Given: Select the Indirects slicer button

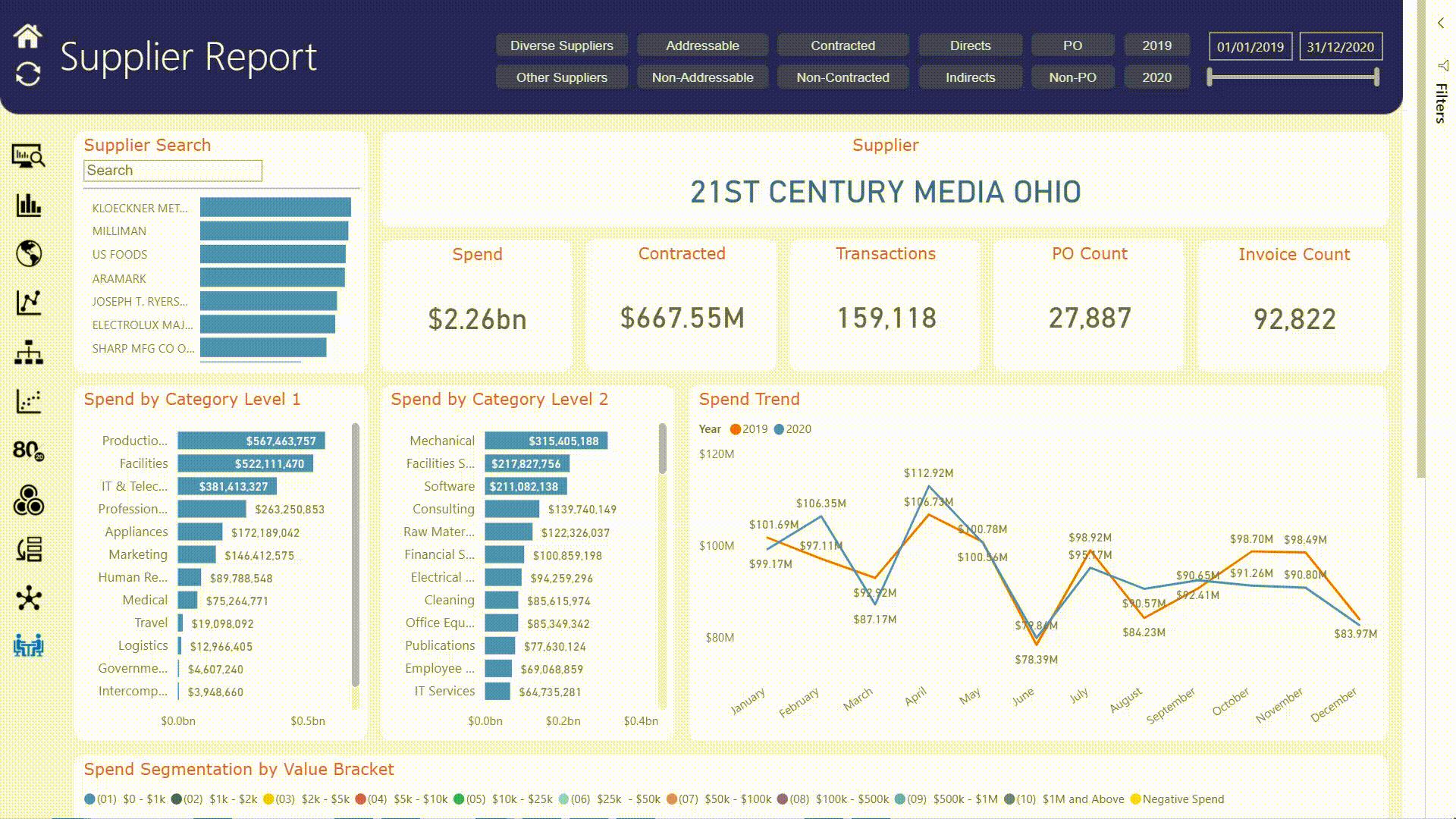Looking at the screenshot, I should pos(970,77).
